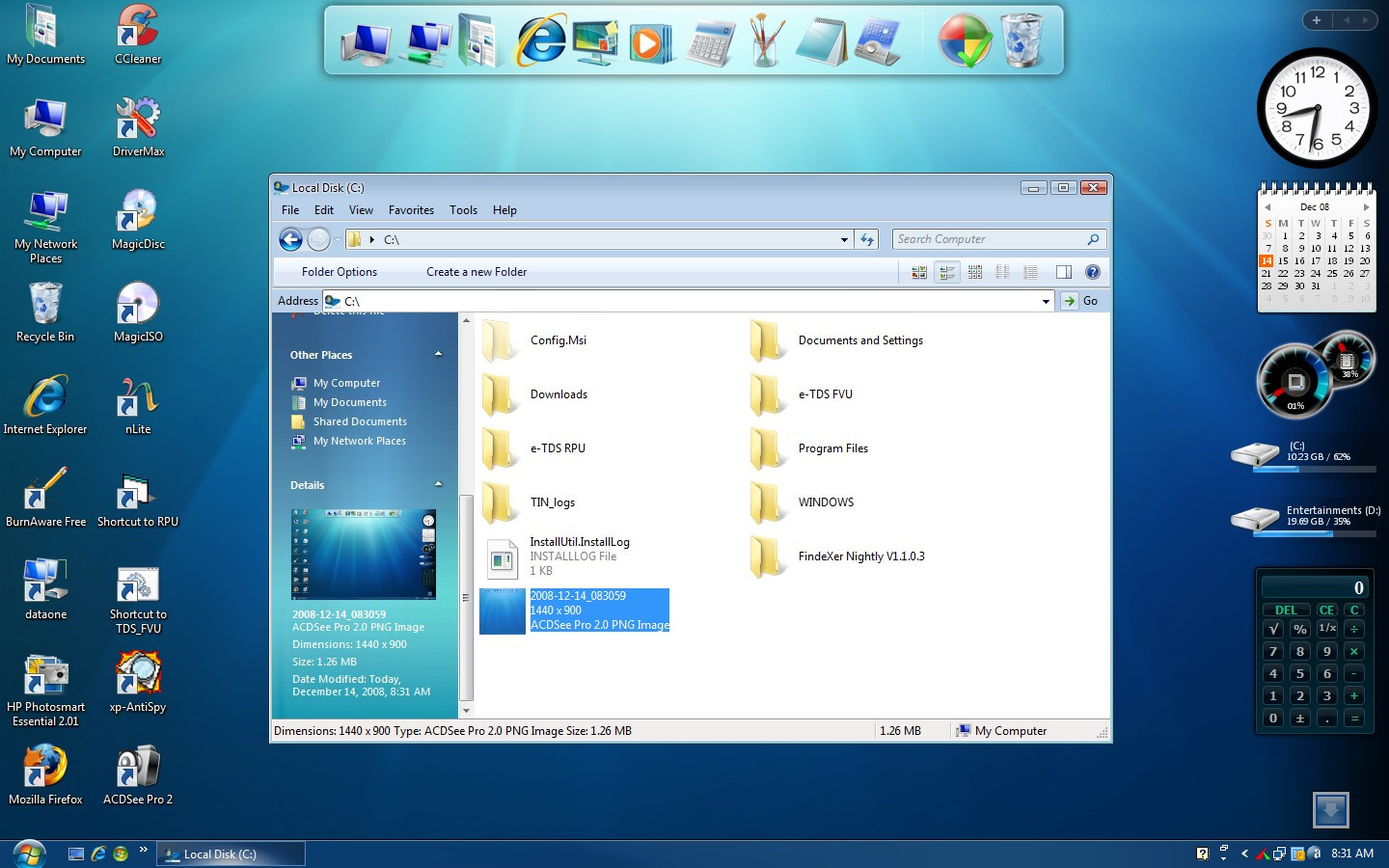
Task: Click the Local Disk (C:) taskbar button
Action: click(x=231, y=854)
